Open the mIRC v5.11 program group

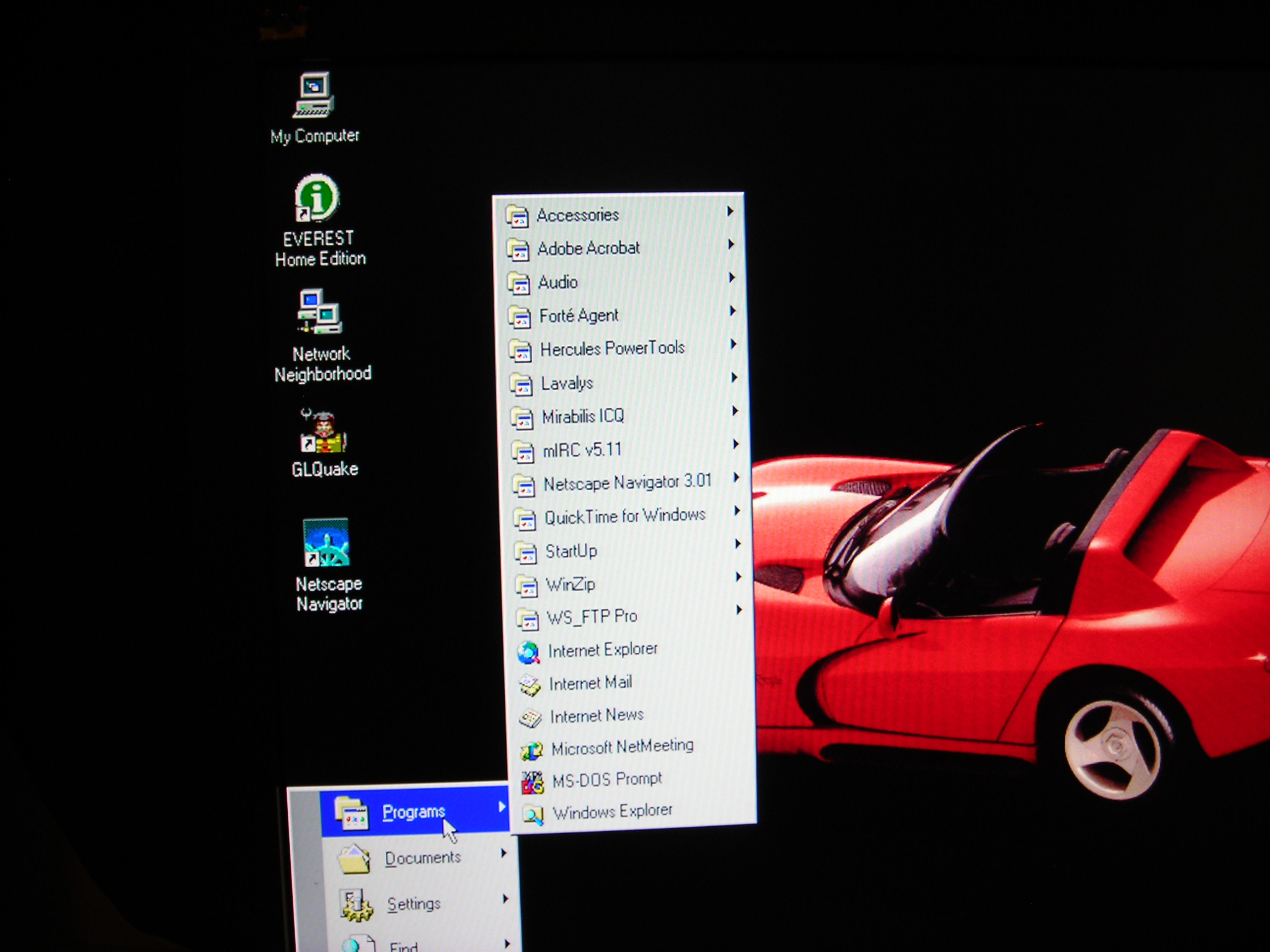point(582,449)
